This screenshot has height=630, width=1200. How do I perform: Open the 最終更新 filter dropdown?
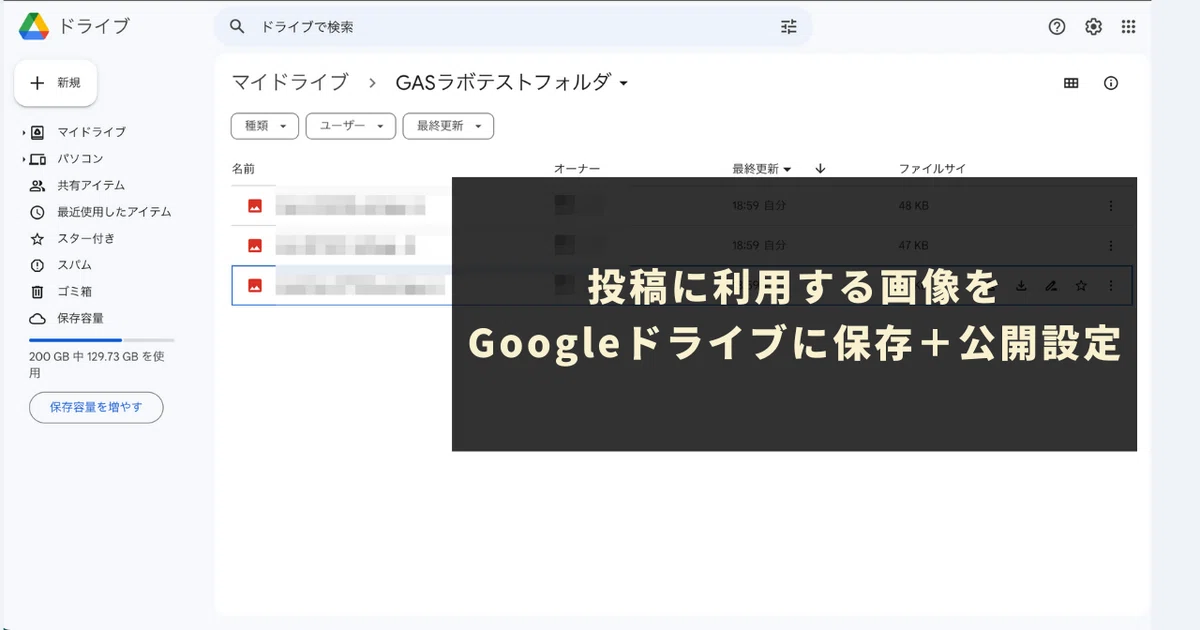[x=448, y=126]
